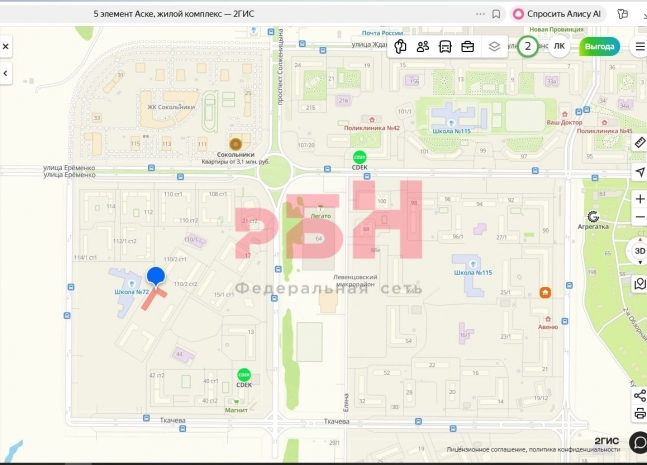Click the Левенцовский микрорайон label
Viewport: 647px width, 465px height.
(355, 281)
